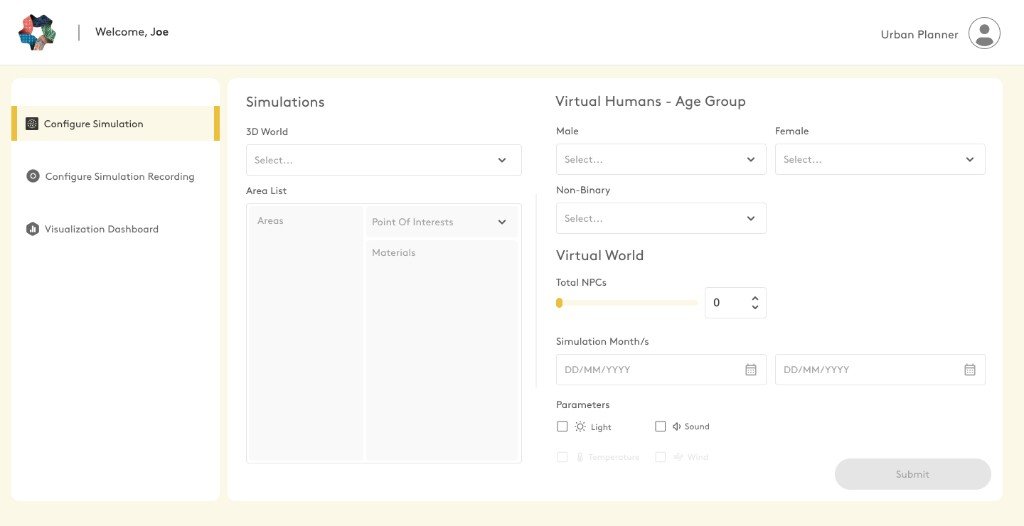Image resolution: width=1024 pixels, height=526 pixels.
Task: Click the Welcome, Joe greeting
Action: pyautogui.click(x=132, y=32)
